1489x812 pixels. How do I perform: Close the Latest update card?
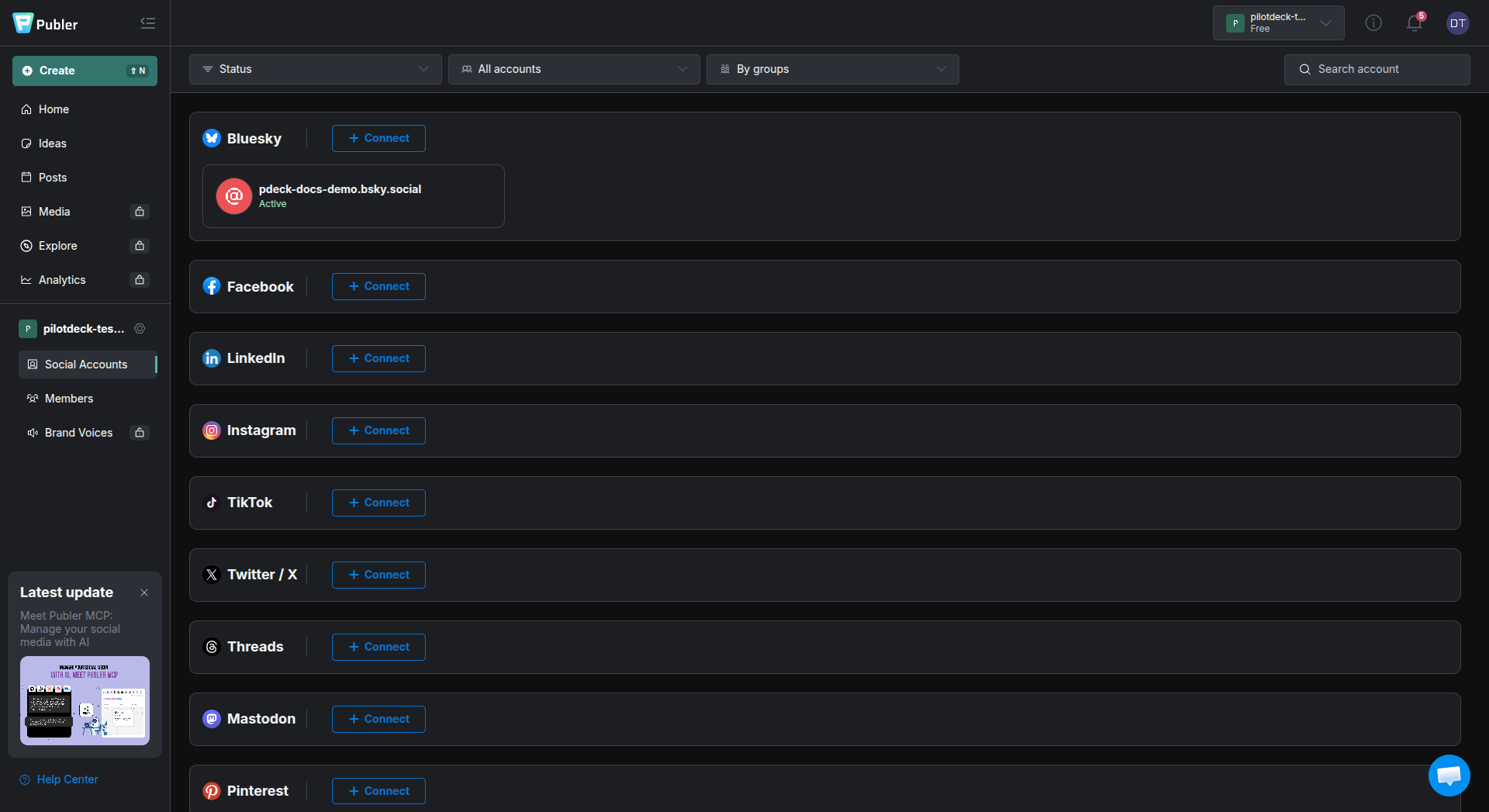(144, 593)
